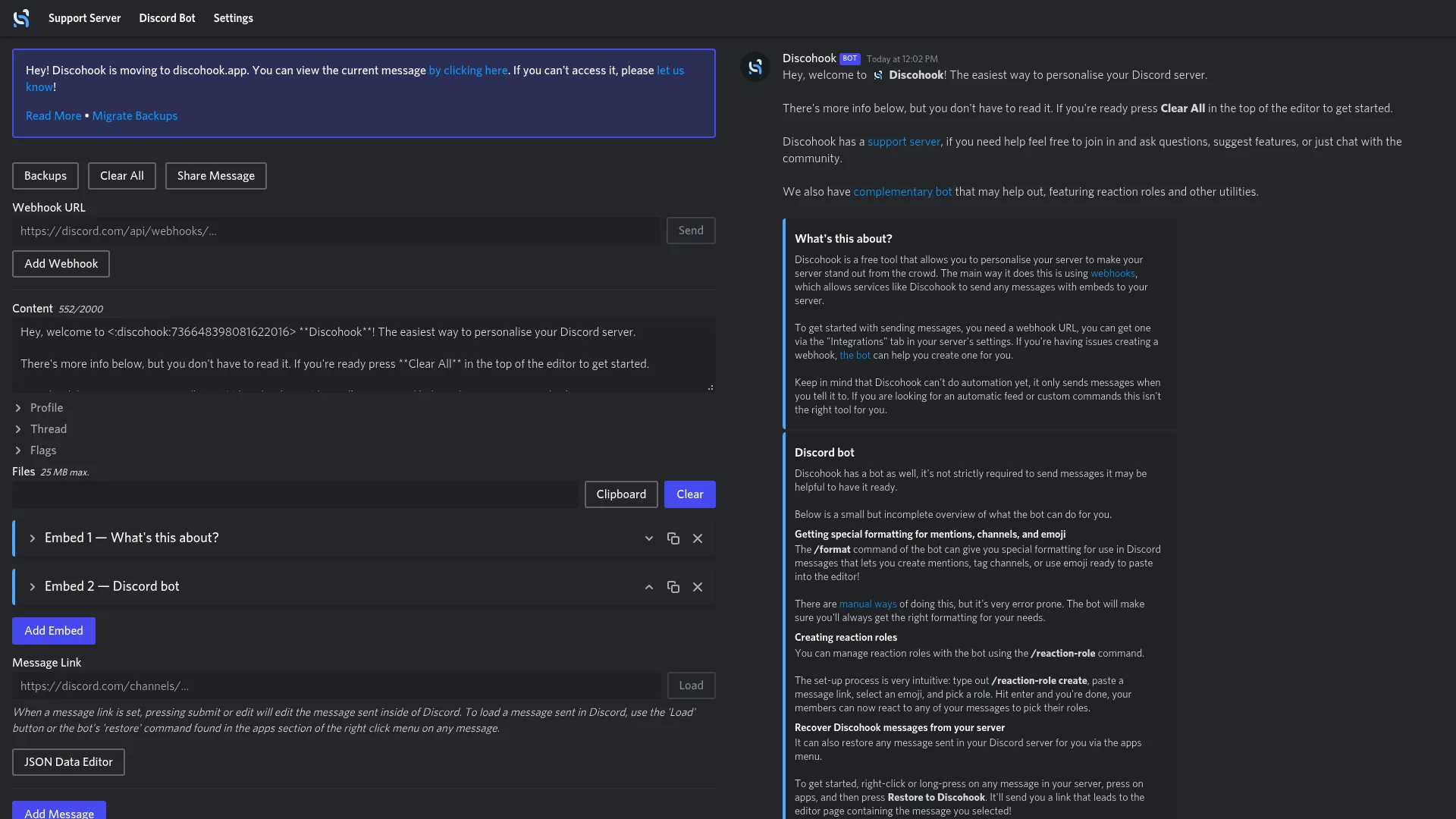Screen dimensions: 1456x819
Task: Click the BOT badge beside Discohook
Action: (850, 58)
